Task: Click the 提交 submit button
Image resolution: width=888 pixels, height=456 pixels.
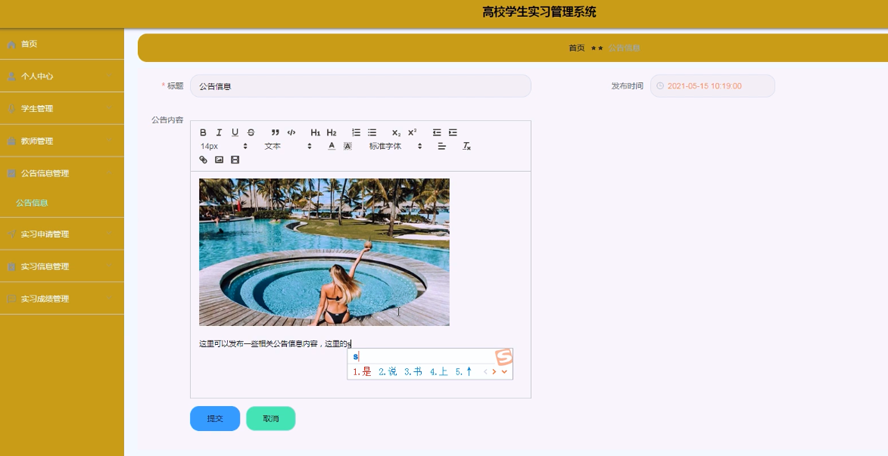Action: (215, 418)
